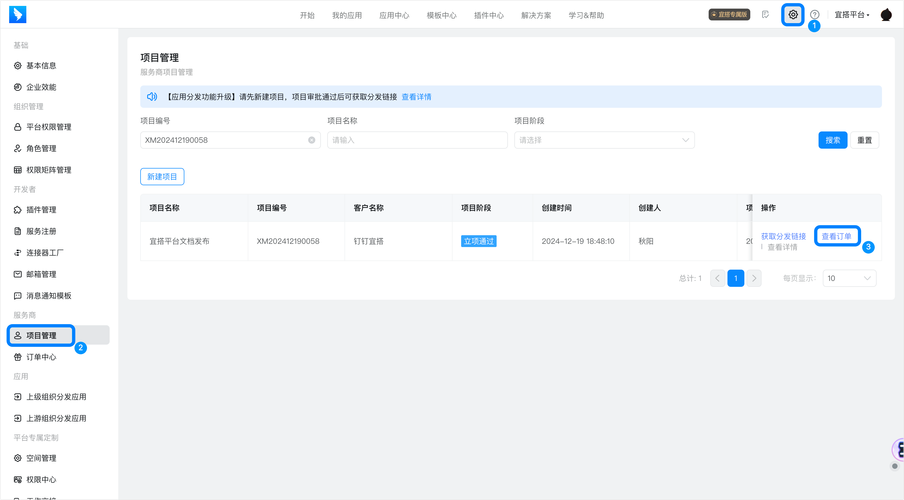The height and width of the screenshot is (500, 904).
Task: Click the 连接器工厂 icon
Action: coord(17,253)
